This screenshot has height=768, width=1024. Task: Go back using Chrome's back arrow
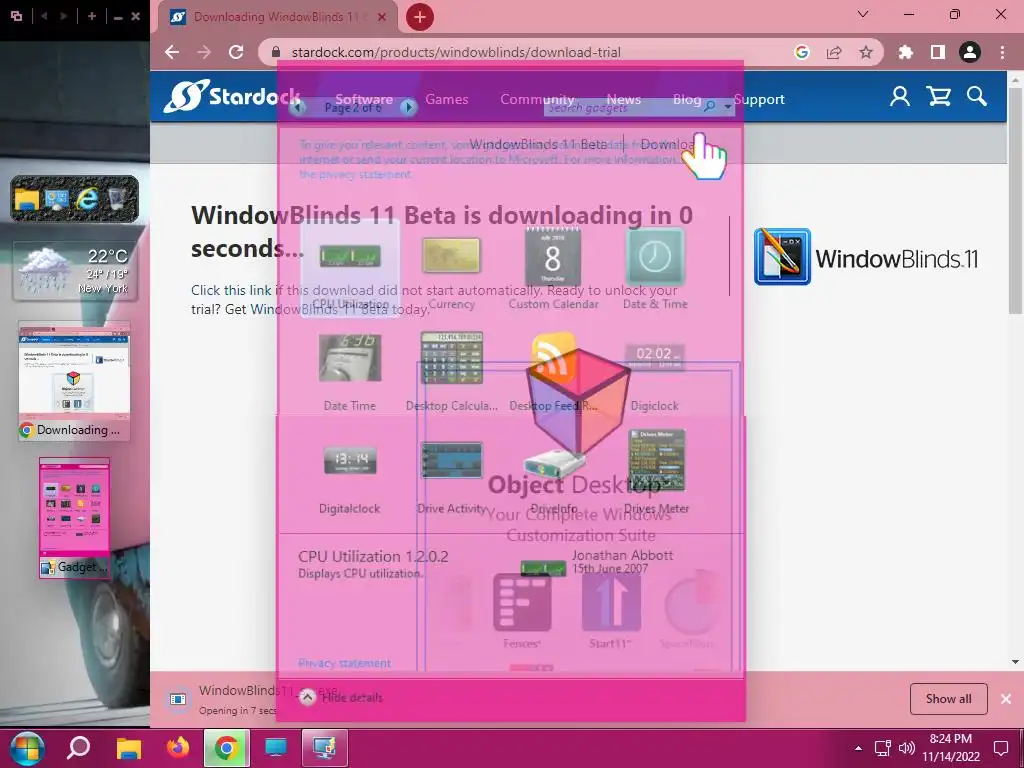click(x=172, y=52)
